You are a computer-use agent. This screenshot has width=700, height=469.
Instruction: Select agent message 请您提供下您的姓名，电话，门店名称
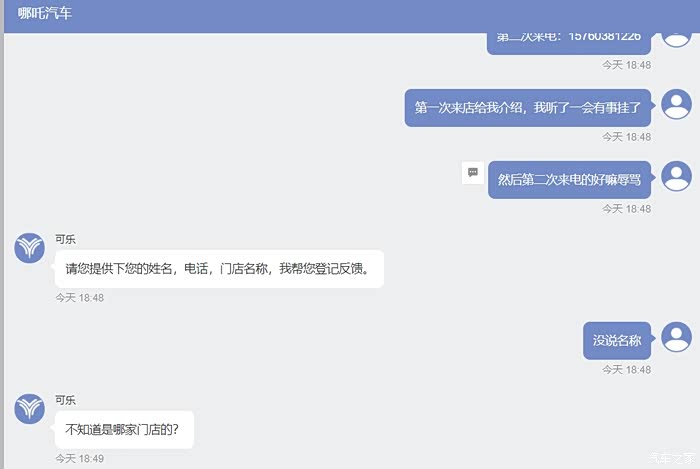pyautogui.click(x=219, y=269)
